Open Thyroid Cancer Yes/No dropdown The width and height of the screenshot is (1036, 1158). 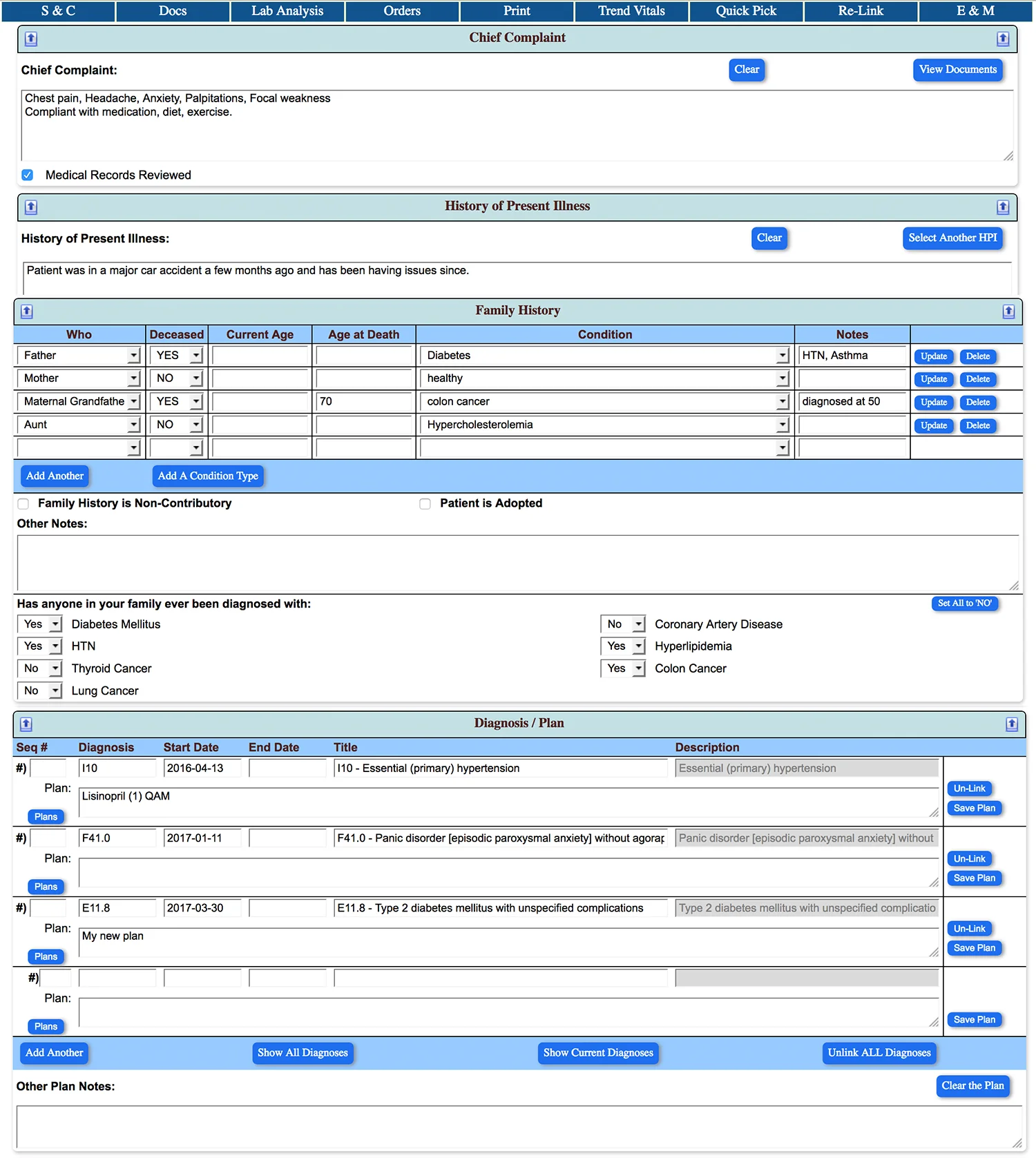tap(39, 668)
